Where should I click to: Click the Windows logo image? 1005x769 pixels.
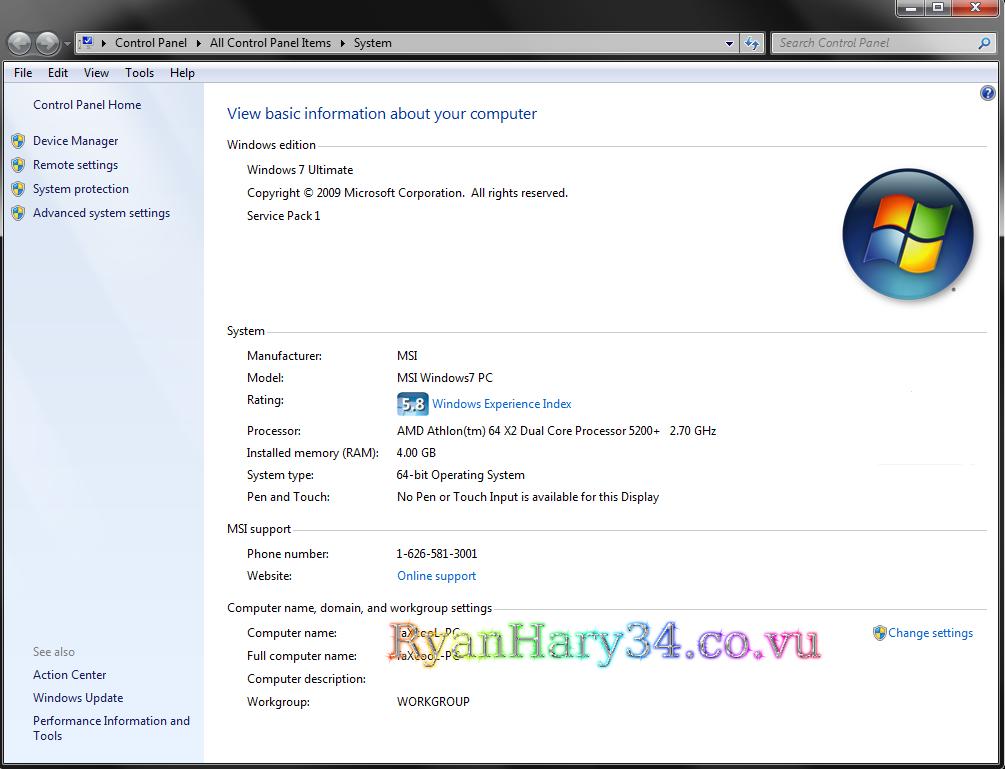coord(908,234)
